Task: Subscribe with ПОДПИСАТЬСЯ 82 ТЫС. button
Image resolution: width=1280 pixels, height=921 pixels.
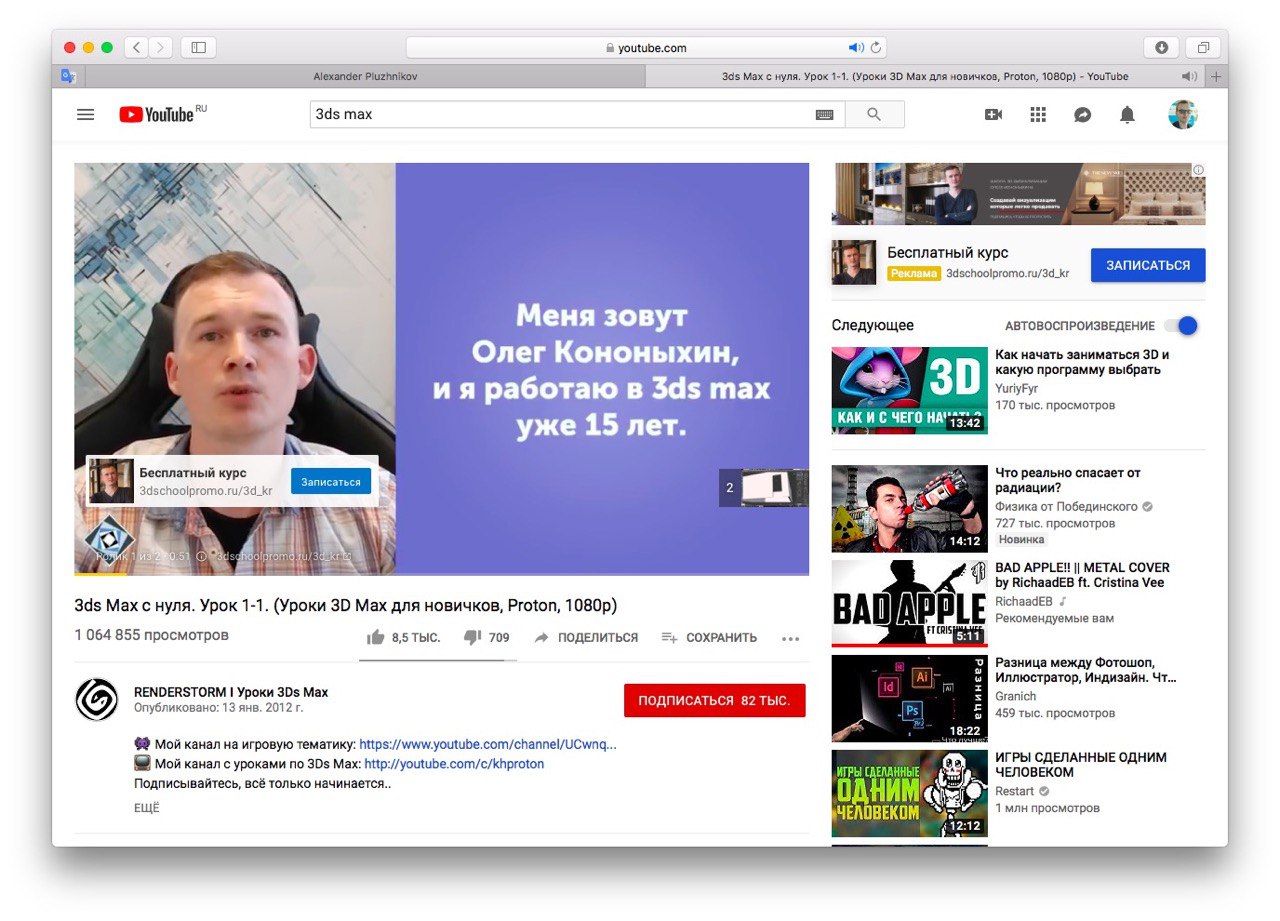Action: [714, 701]
